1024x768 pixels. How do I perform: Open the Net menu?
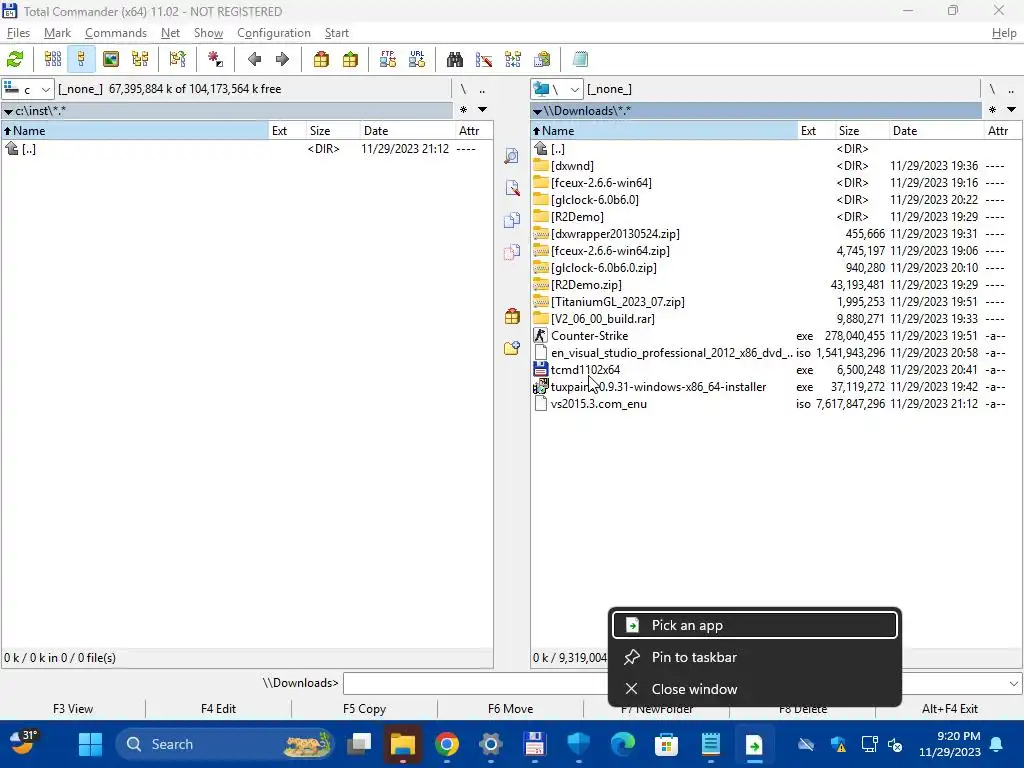(x=170, y=33)
